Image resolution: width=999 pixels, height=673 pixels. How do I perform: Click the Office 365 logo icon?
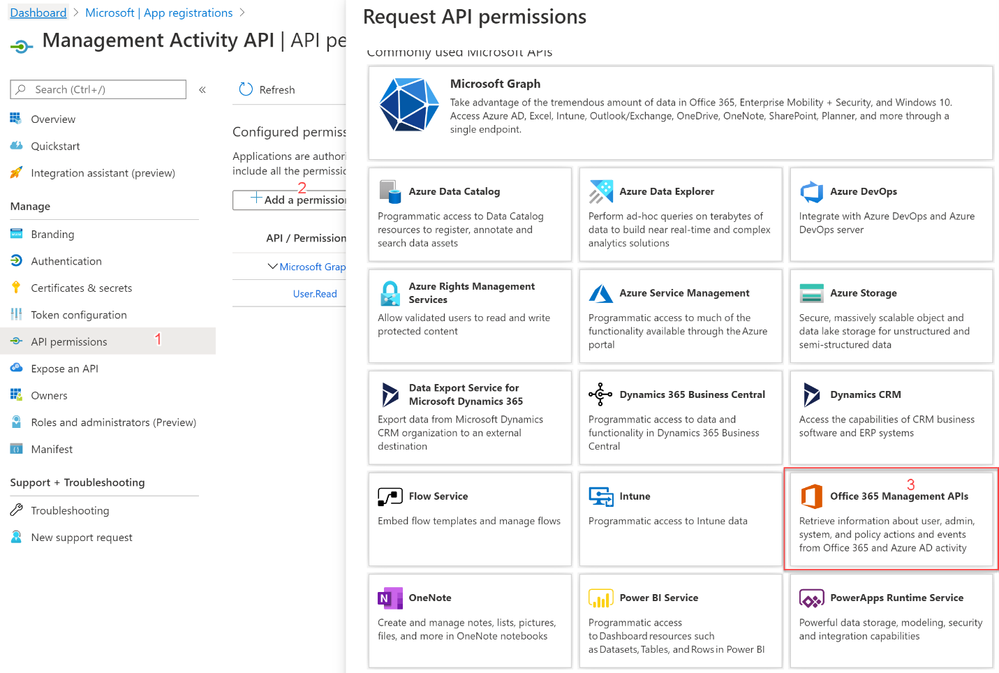(811, 496)
